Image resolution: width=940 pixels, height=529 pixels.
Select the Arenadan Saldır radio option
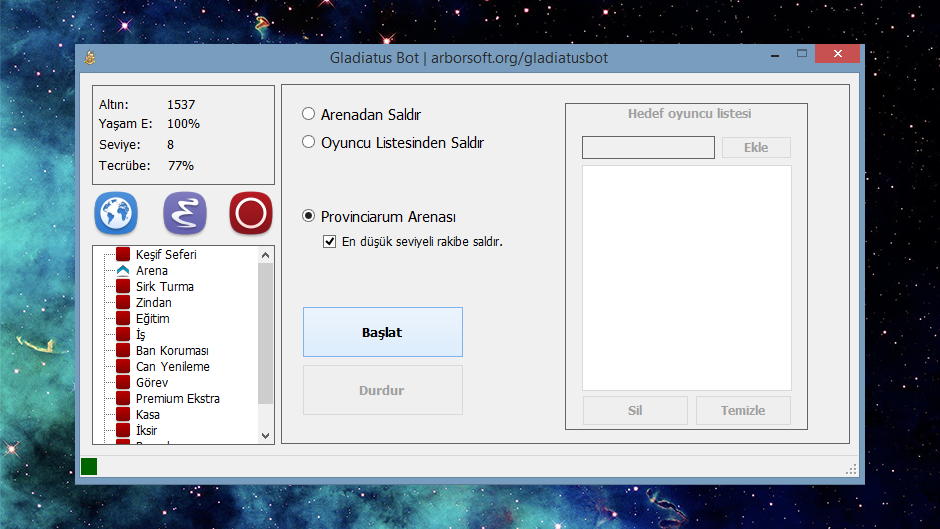click(x=309, y=114)
